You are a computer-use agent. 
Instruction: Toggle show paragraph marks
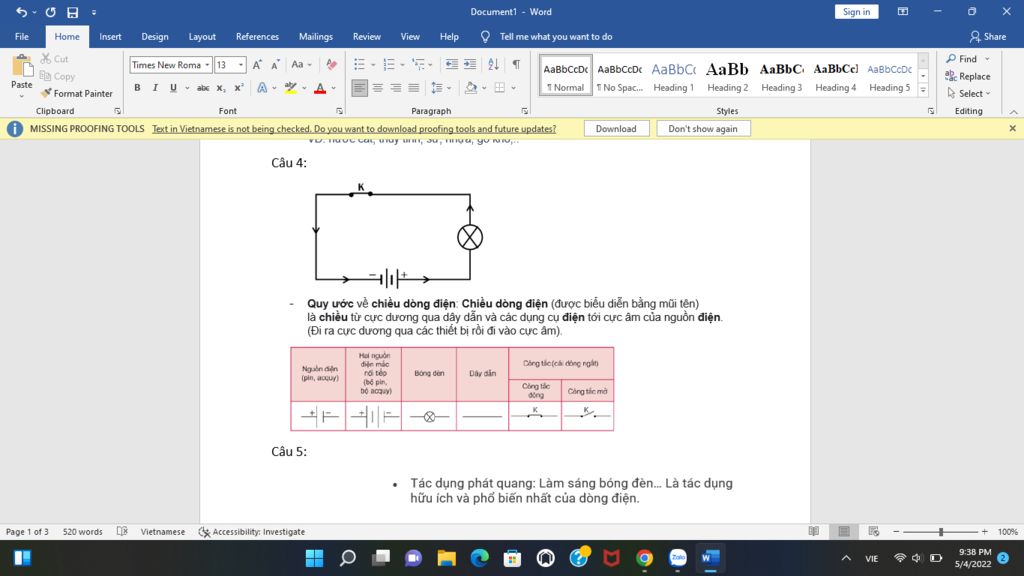(516, 64)
